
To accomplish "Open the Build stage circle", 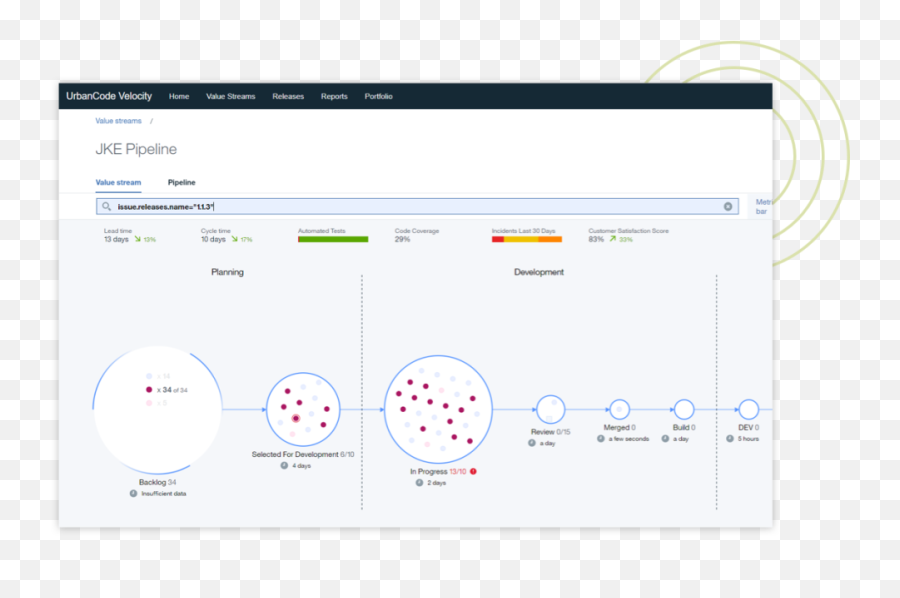I will click(684, 410).
